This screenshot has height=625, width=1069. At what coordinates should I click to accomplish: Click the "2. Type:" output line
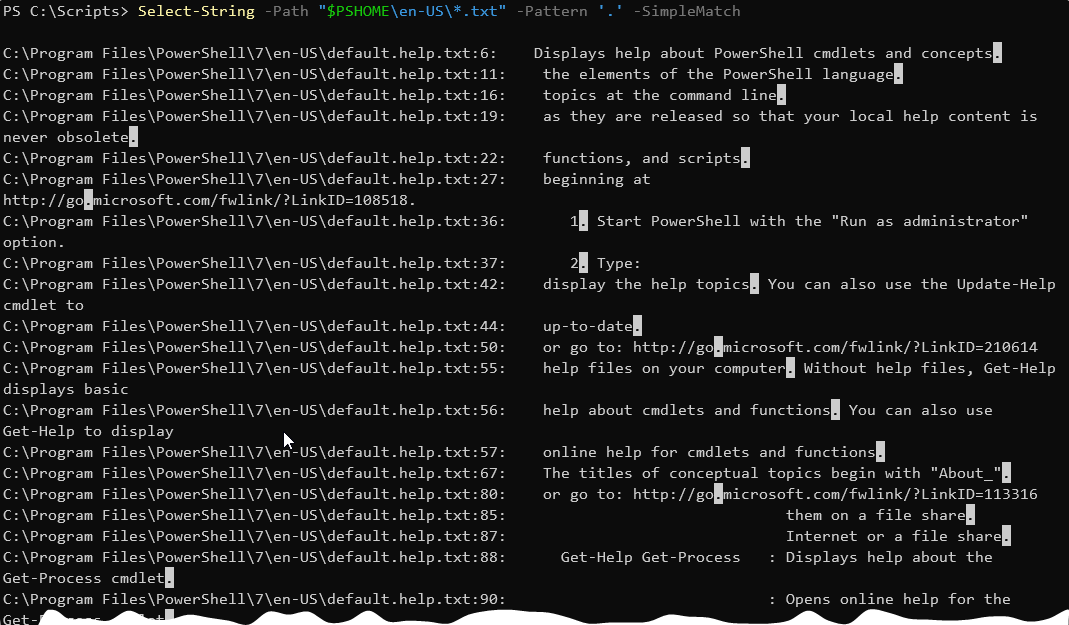coord(605,263)
